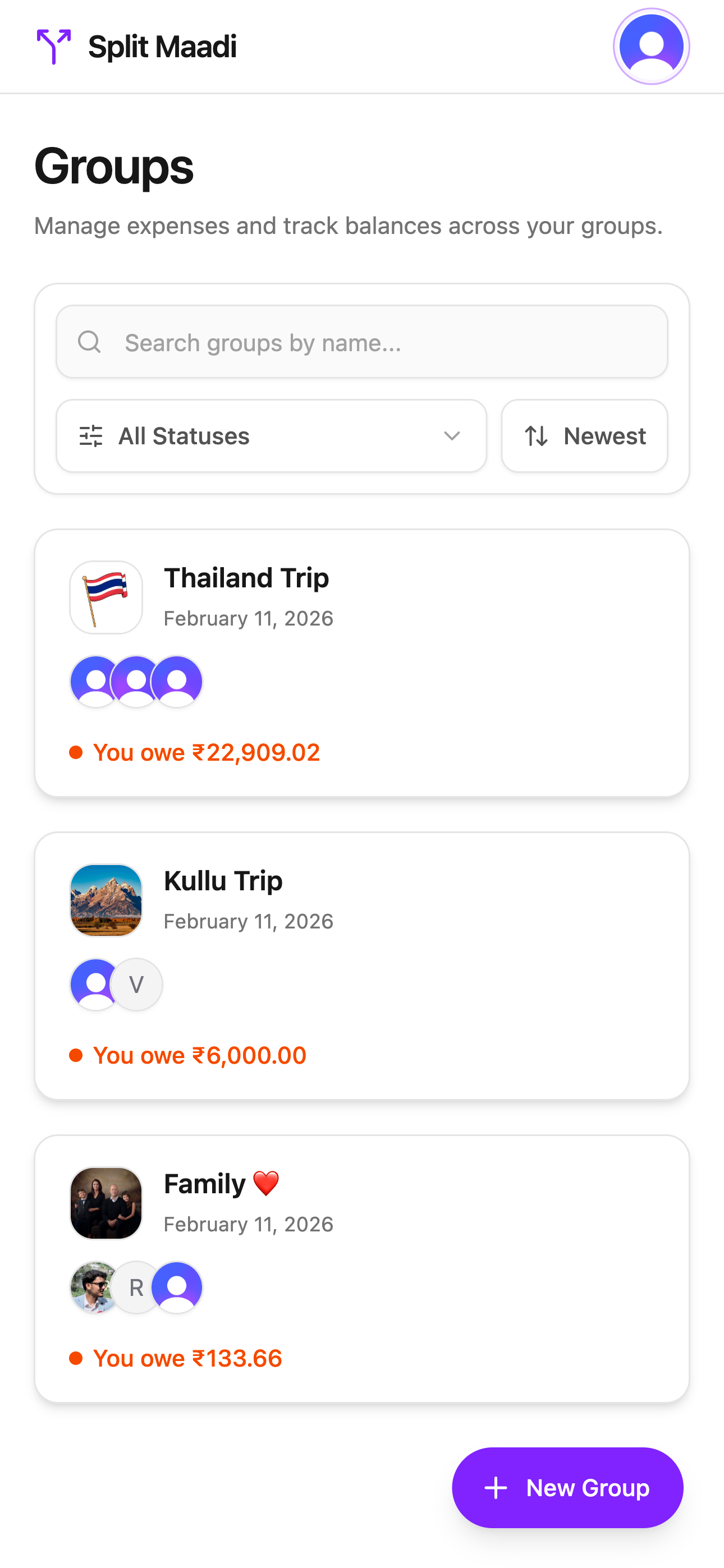Open the Kullu Trip group
The image size is (724, 1568).
click(223, 881)
